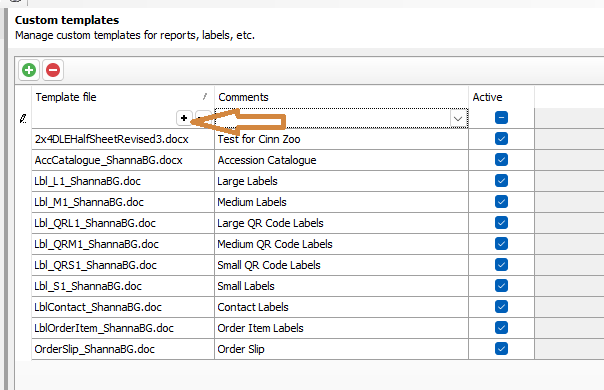The height and width of the screenshot is (390, 604).
Task: Select 2x4DLEHalfSheetRevised3.docx file cell
Action: pos(123,139)
